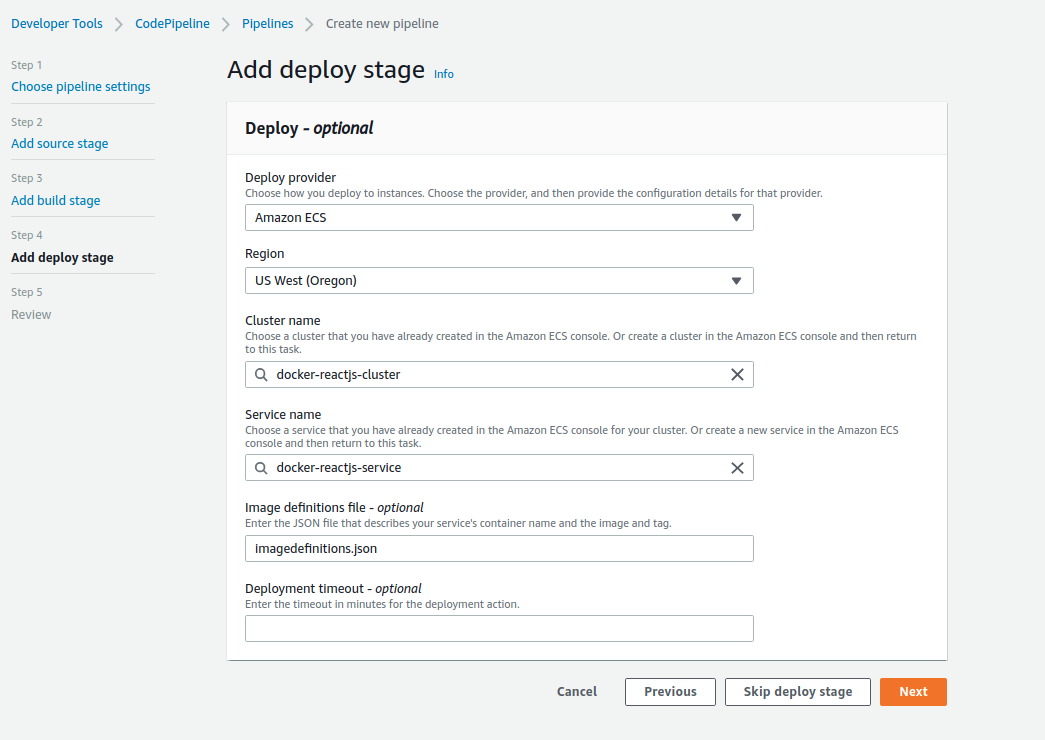This screenshot has height=740, width=1045.
Task: Click the dropdown arrow on Region selector
Action: [738, 280]
